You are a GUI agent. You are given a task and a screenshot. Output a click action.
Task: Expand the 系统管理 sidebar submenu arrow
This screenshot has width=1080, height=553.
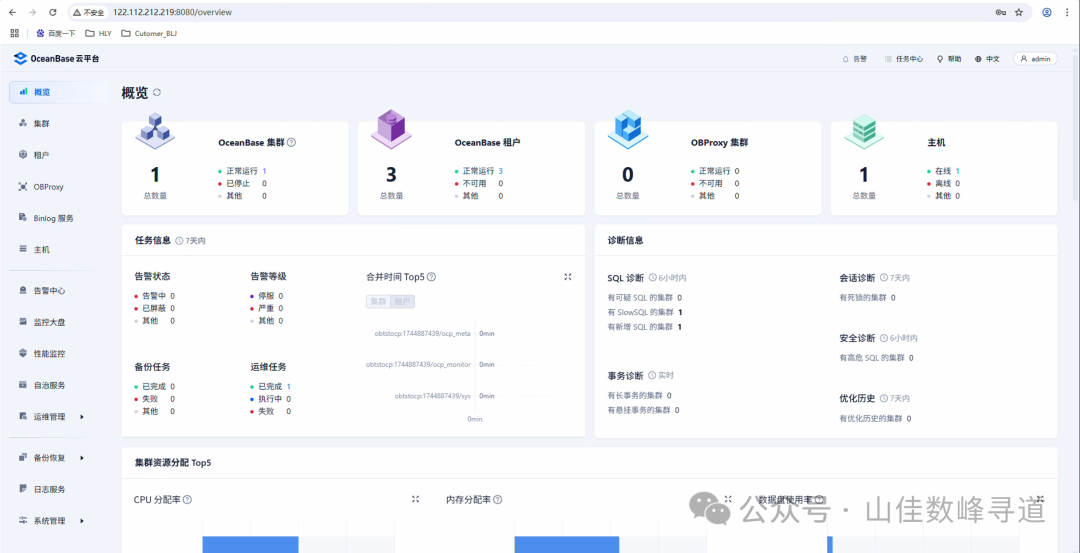pos(82,521)
